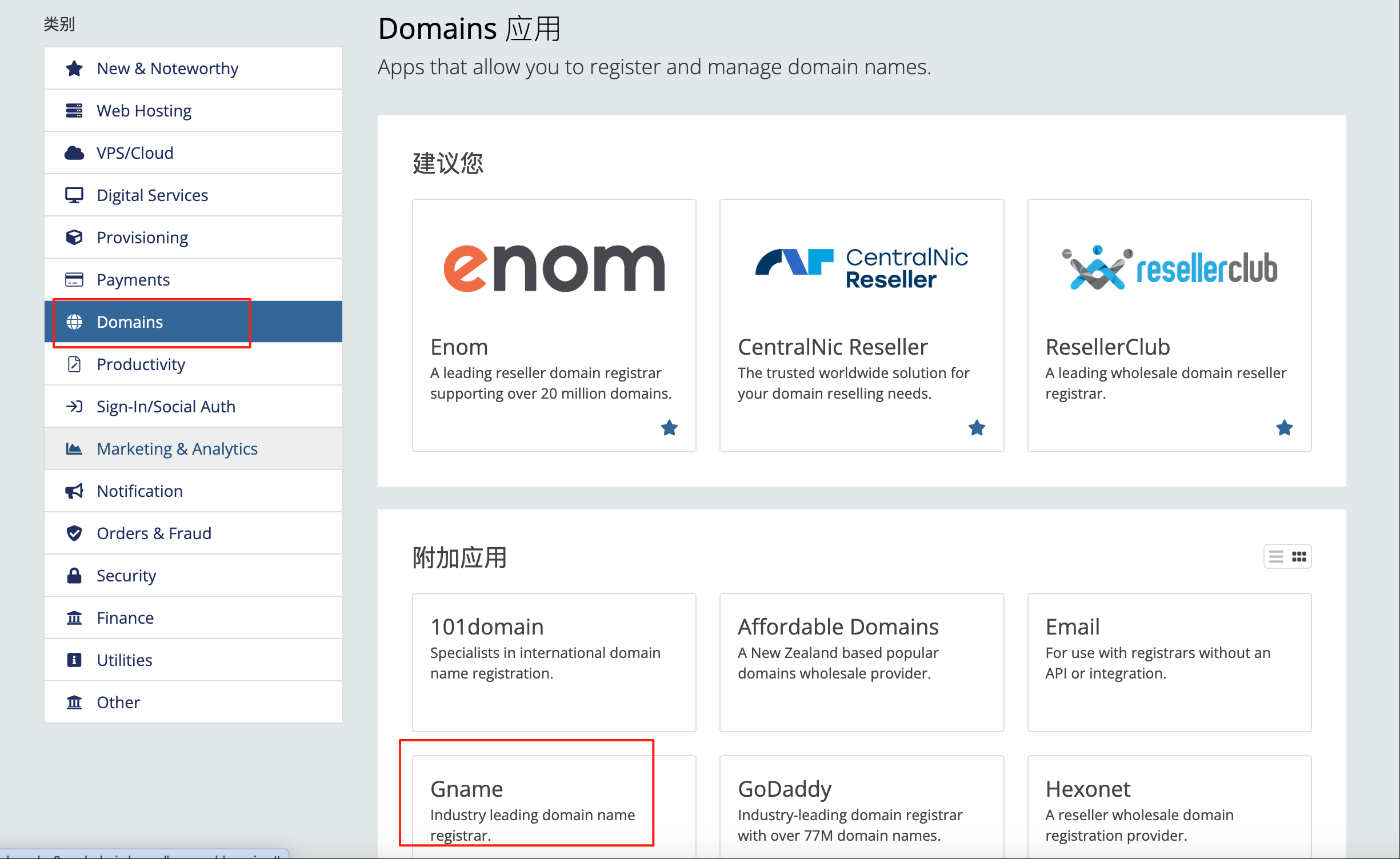Click the chart icon beside Marketing & Analytics
This screenshot has width=1400, height=859.
(x=74, y=449)
